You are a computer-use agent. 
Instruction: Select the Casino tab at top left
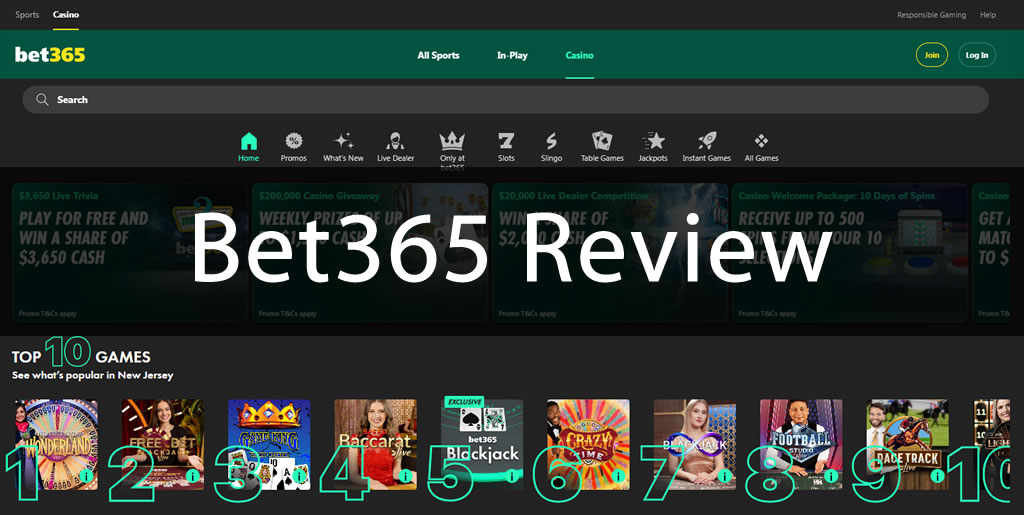coord(66,14)
